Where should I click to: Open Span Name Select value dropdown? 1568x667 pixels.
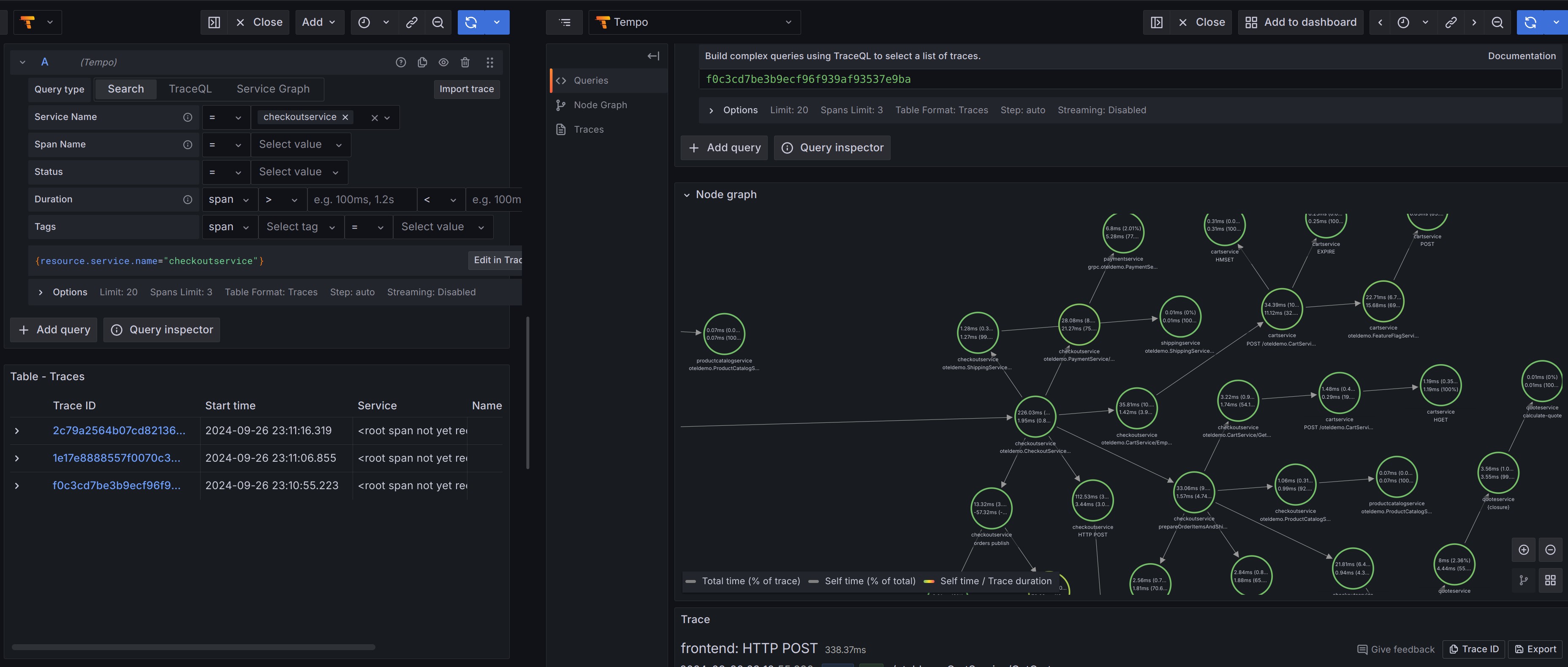(x=300, y=144)
